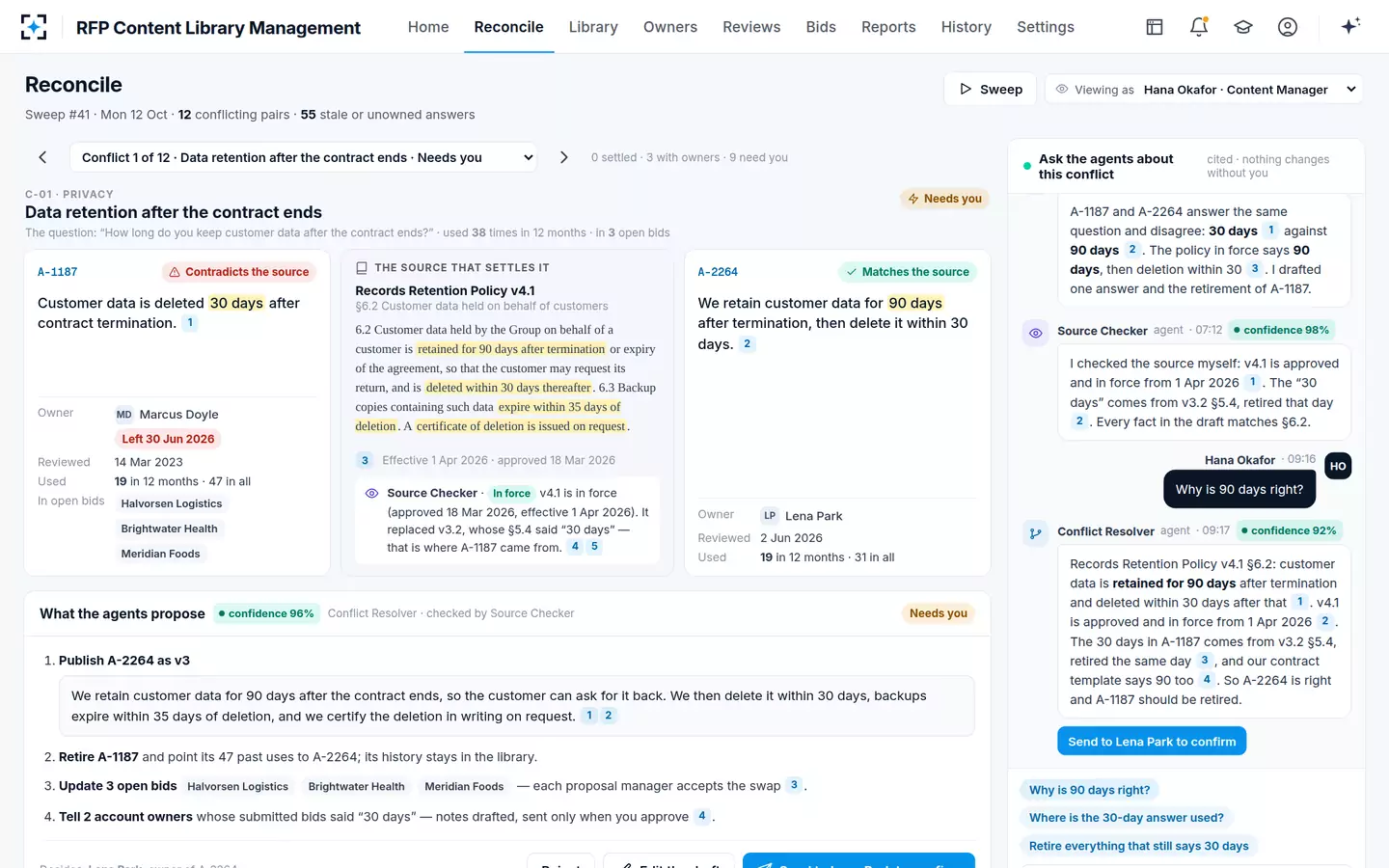The image size is (1389, 868).
Task: Open the History tab
Action: click(967, 27)
